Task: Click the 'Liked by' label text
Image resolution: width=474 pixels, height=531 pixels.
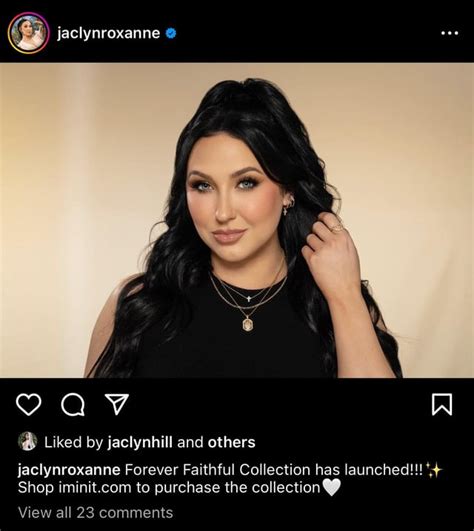Action: point(73,442)
